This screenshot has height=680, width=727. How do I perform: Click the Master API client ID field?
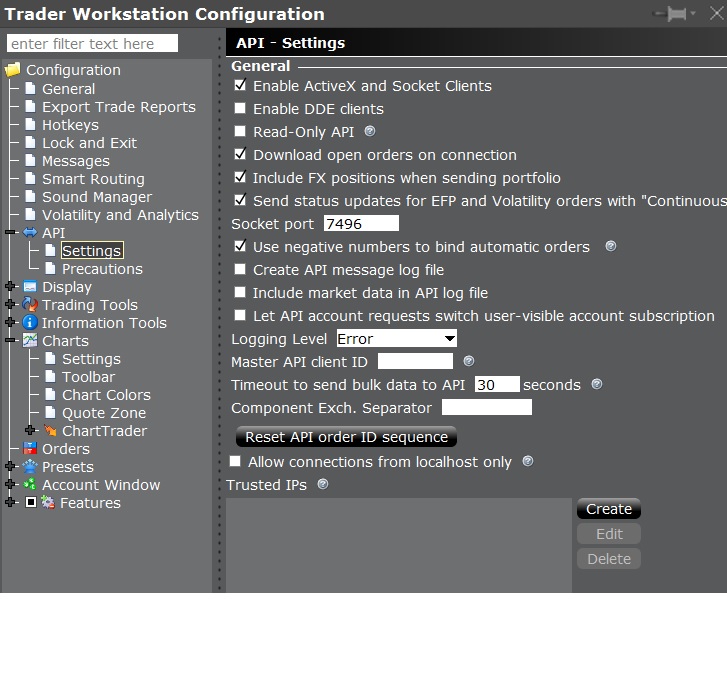[415, 361]
